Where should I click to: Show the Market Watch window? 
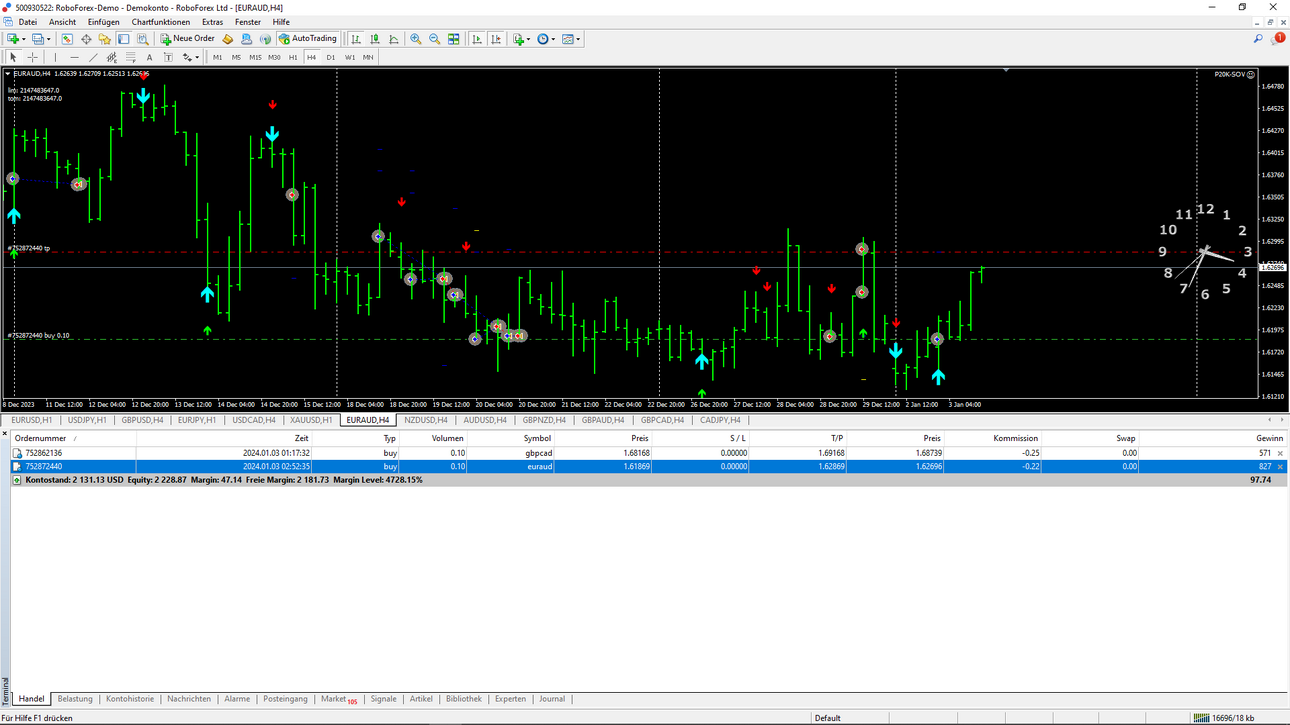[67, 39]
